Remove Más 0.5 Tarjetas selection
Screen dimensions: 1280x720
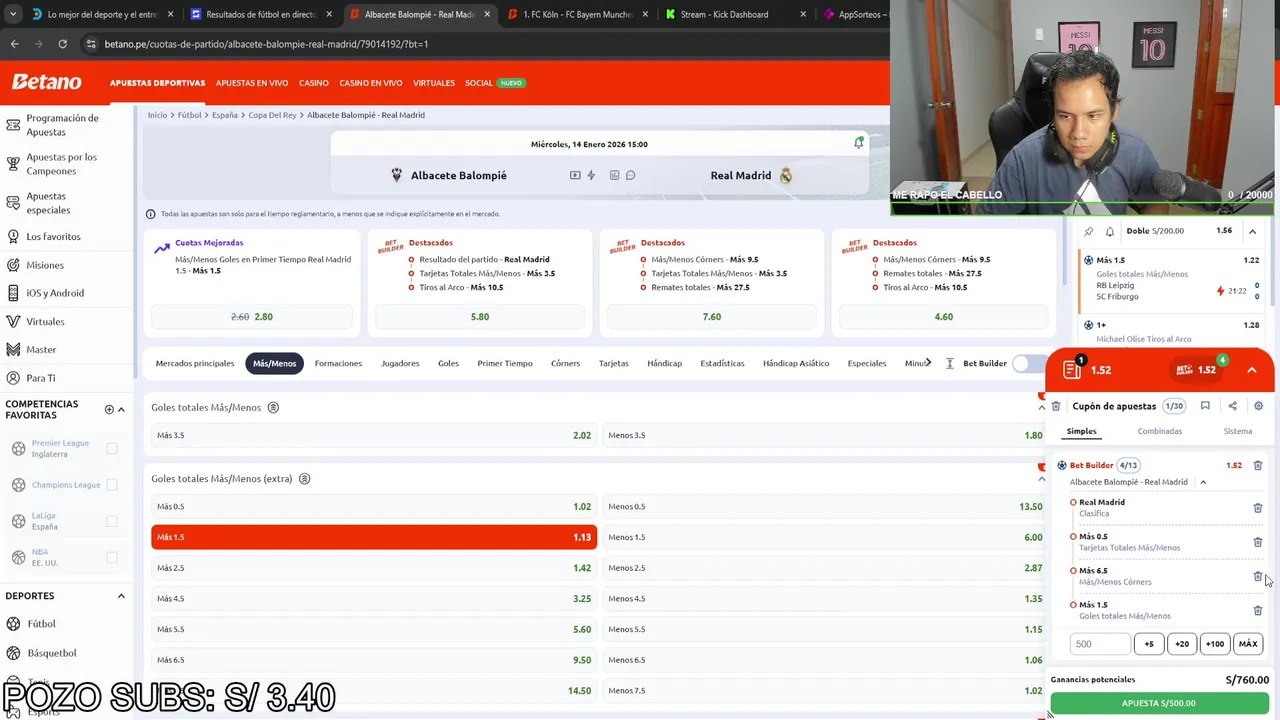[1258, 542]
